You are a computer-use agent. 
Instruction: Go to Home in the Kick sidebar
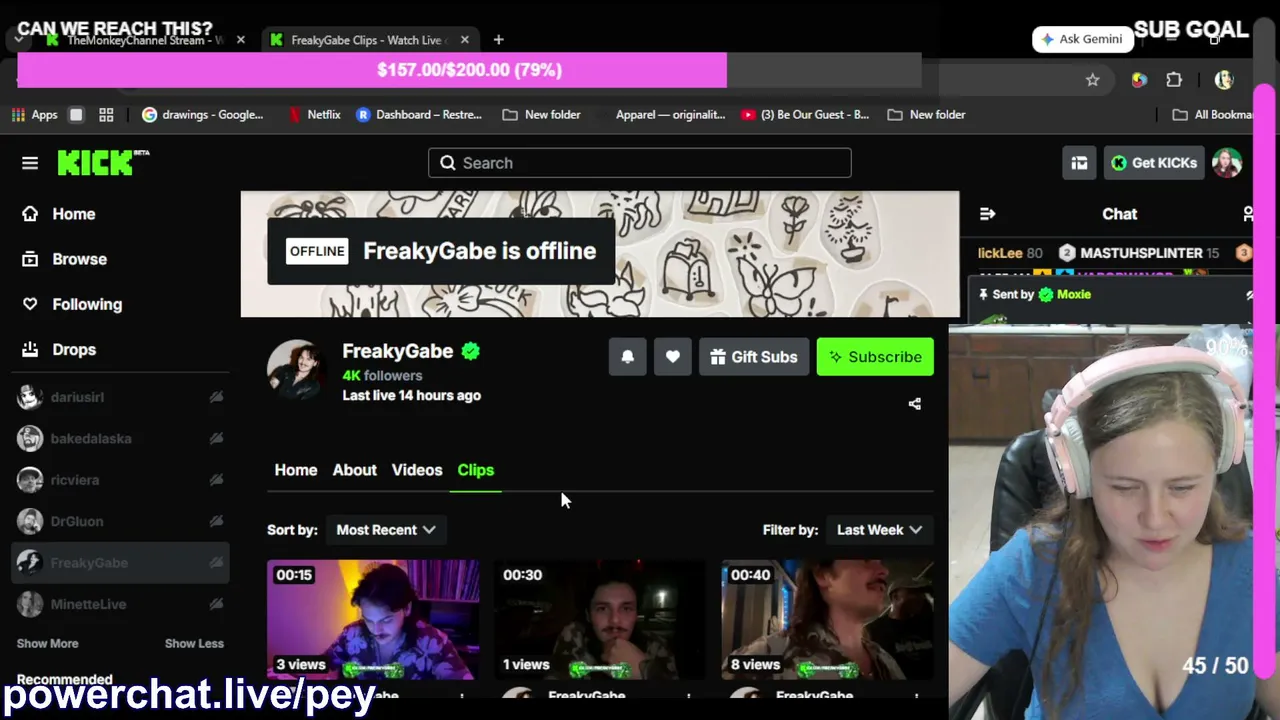click(74, 214)
